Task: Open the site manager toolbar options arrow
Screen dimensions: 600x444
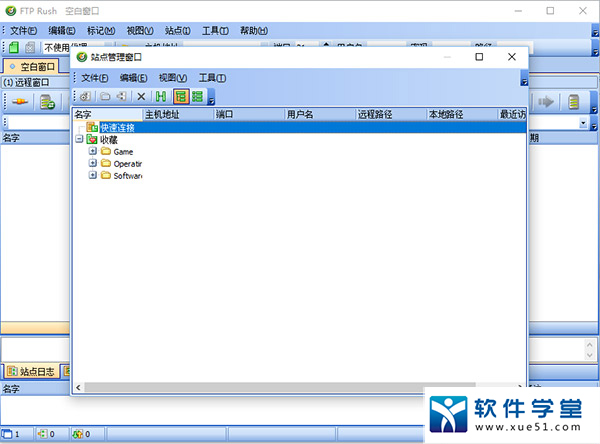Action: pyautogui.click(x=211, y=99)
